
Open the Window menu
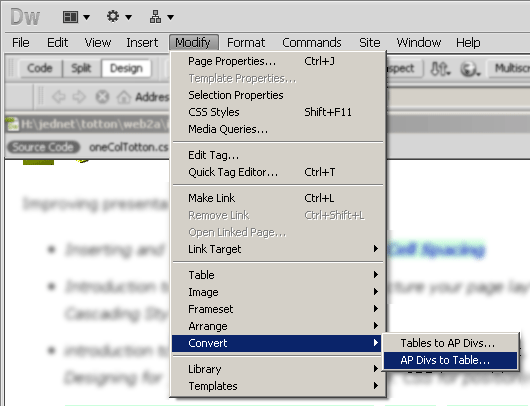[418, 43]
